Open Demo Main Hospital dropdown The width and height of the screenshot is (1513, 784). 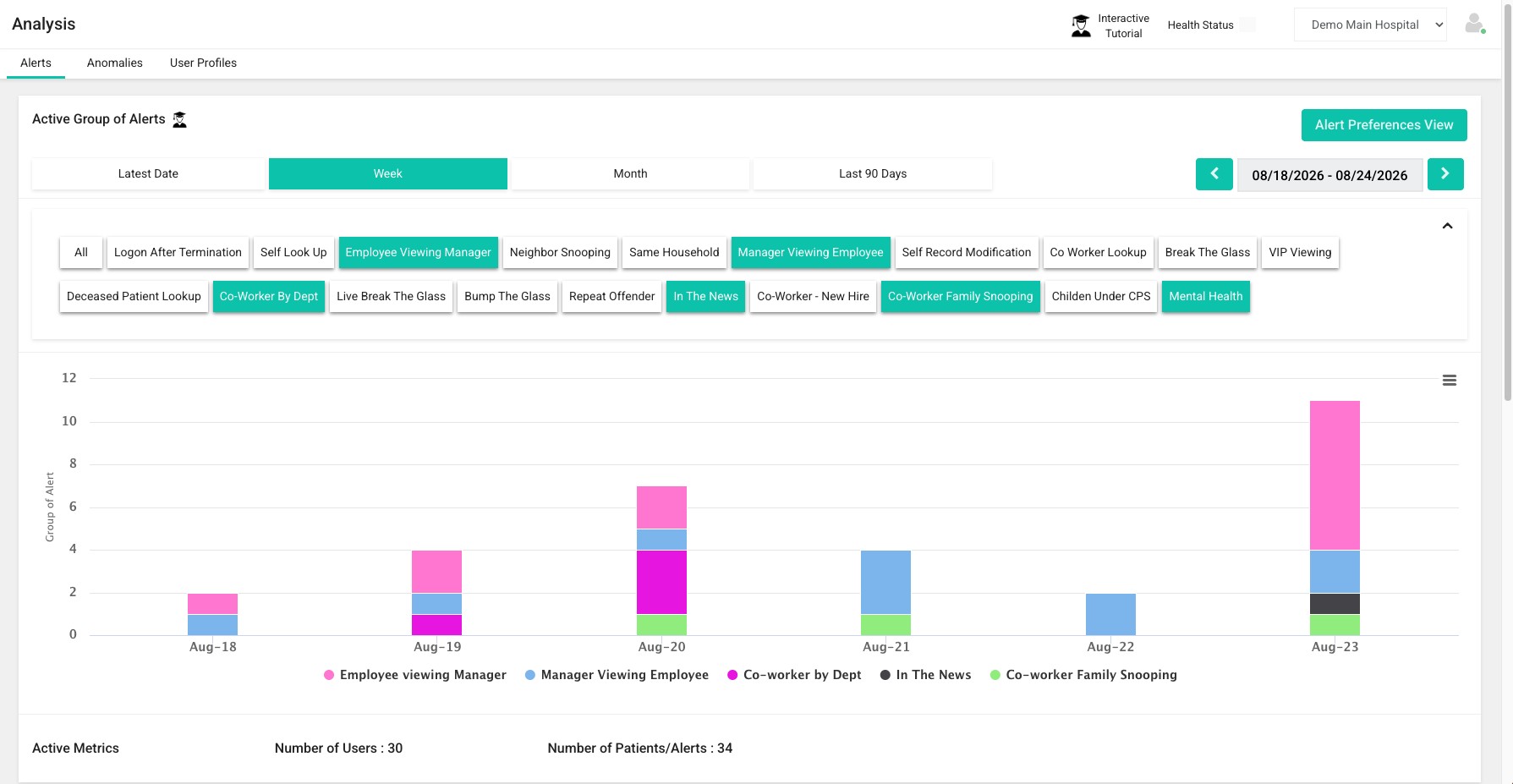coord(1370,25)
